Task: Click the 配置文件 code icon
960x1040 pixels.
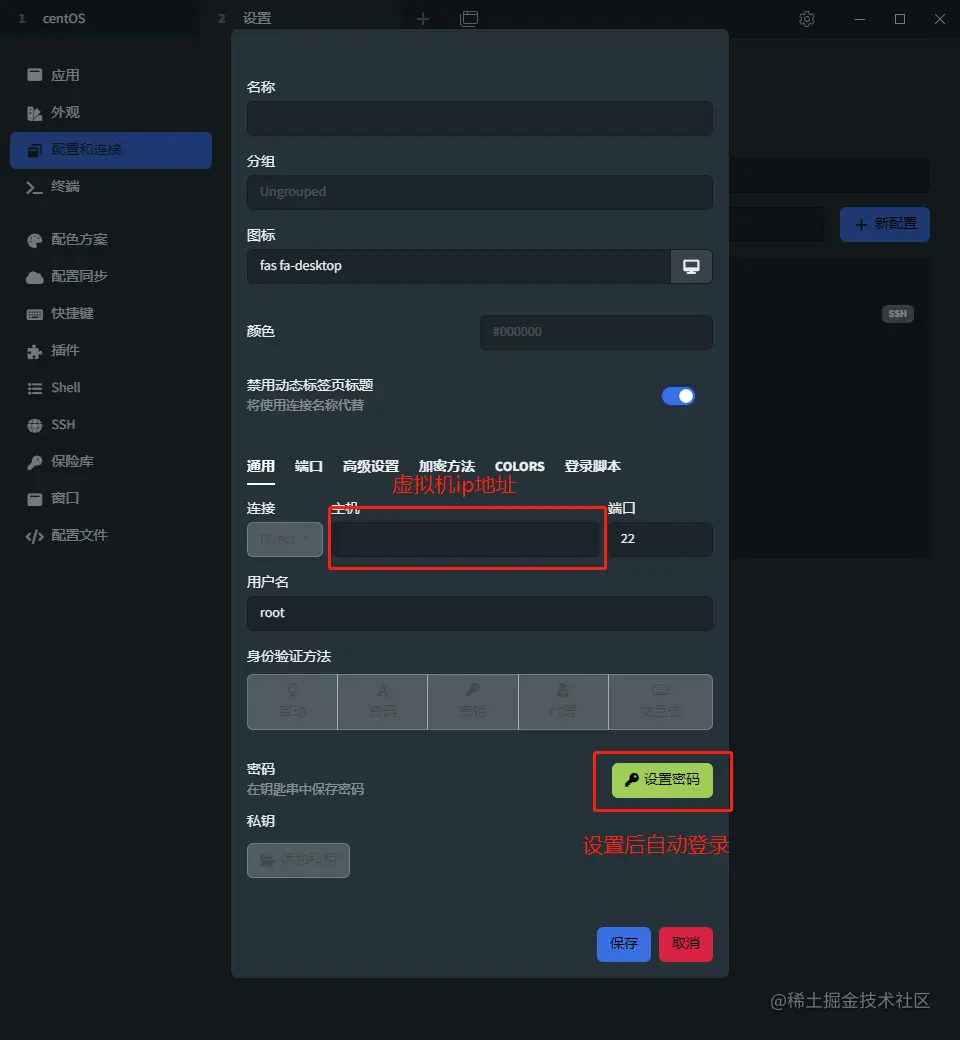Action: tap(34, 536)
